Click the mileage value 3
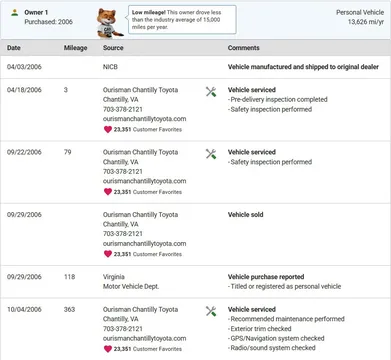391x360 pixels. click(x=66, y=90)
